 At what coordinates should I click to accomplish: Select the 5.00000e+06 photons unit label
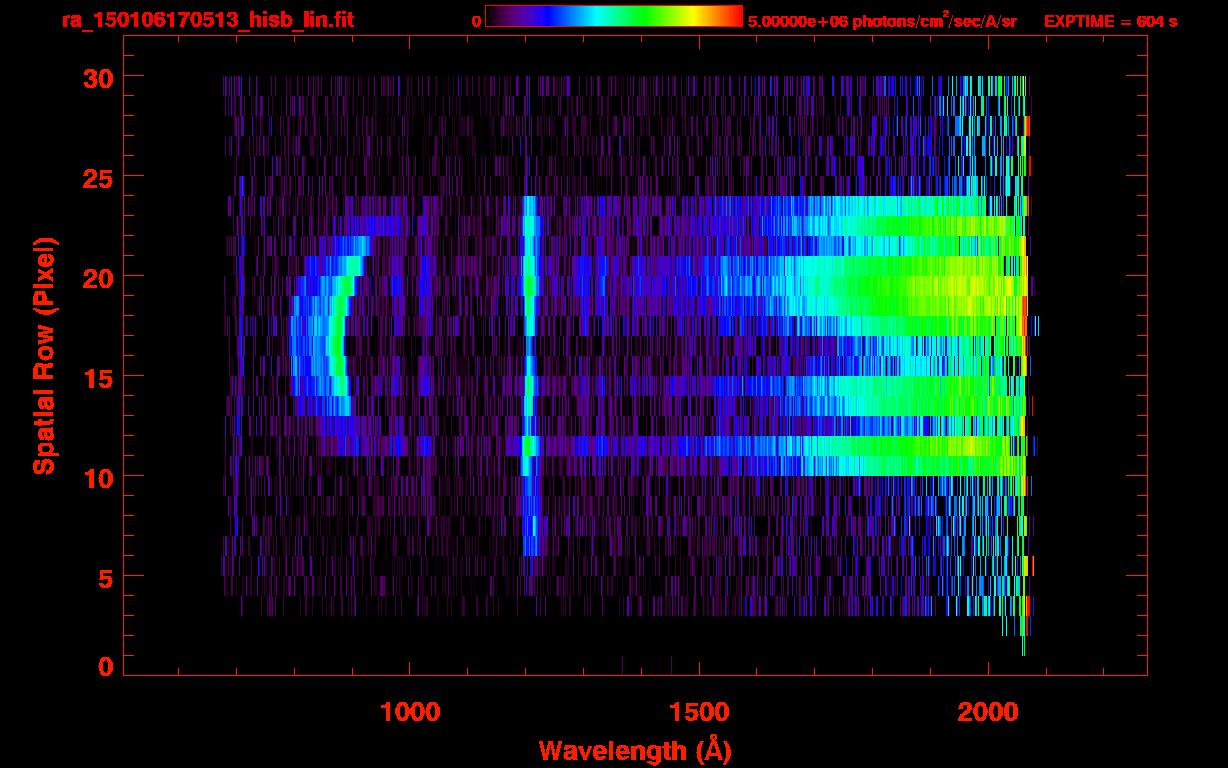click(881, 21)
